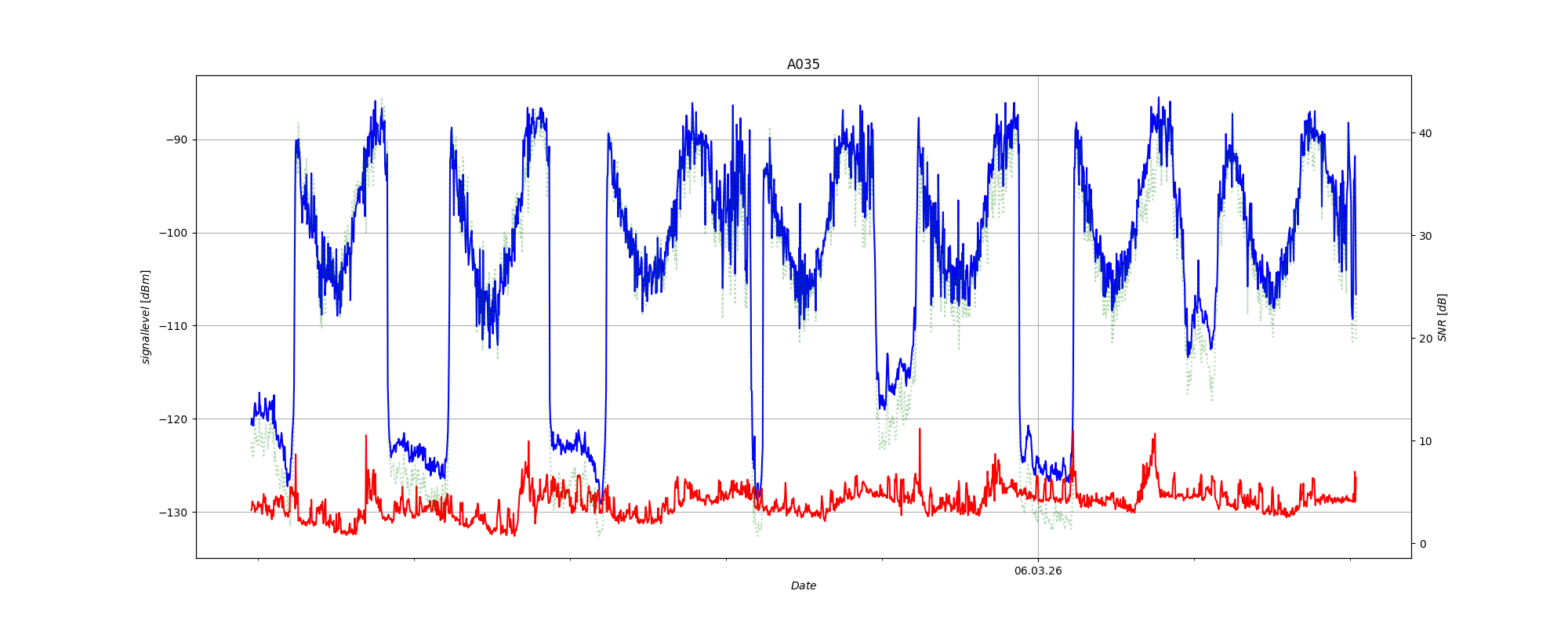Click the horizontal gridline at −110 dBm
Image resolution: width=1568 pixels, height=627 pixels.
point(627,326)
